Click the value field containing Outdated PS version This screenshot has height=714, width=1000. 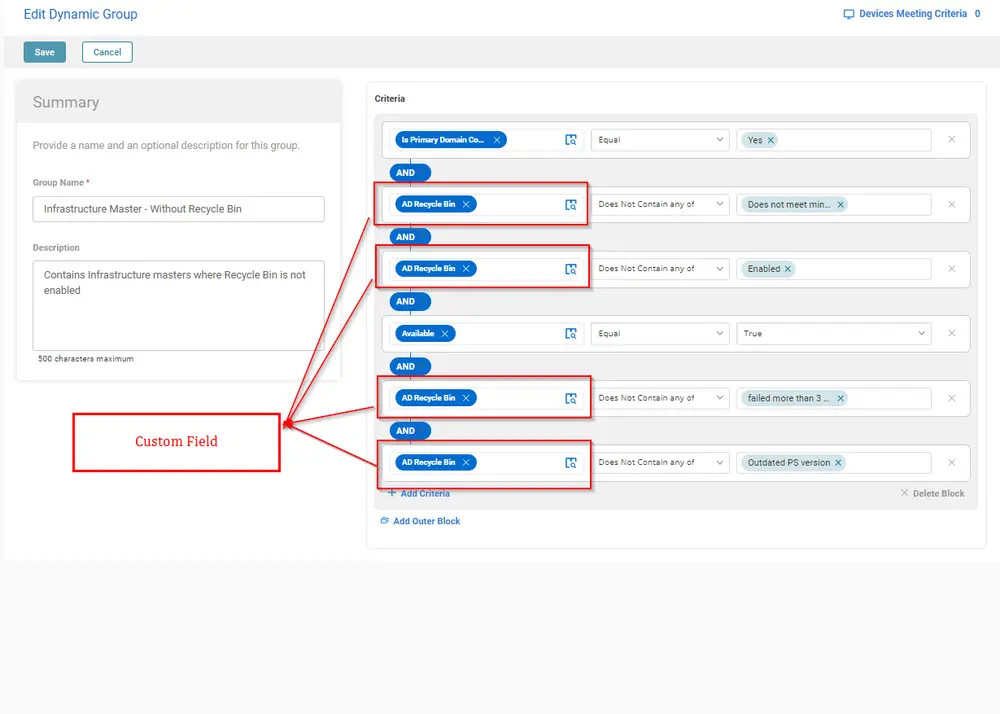(x=834, y=463)
